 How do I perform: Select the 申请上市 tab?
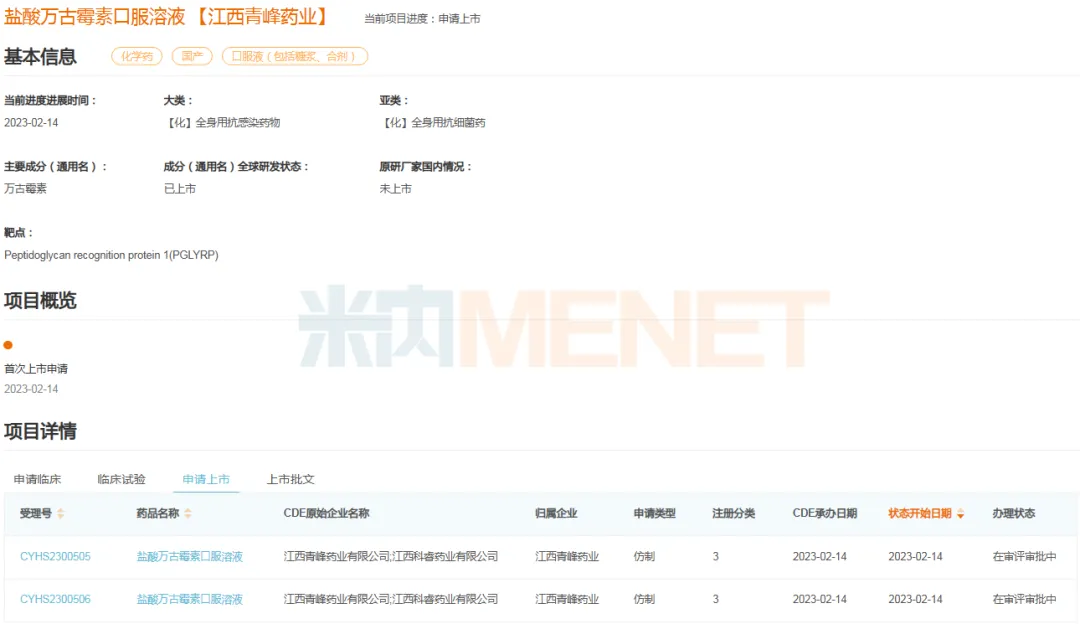[x=206, y=480]
